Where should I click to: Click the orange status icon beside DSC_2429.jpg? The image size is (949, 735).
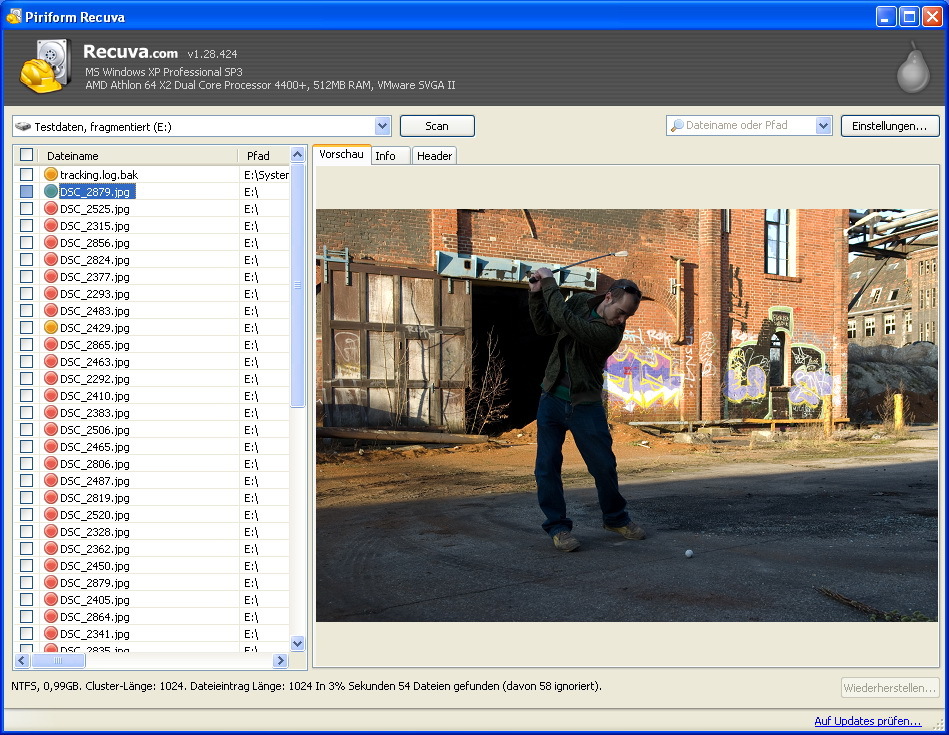[x=51, y=328]
